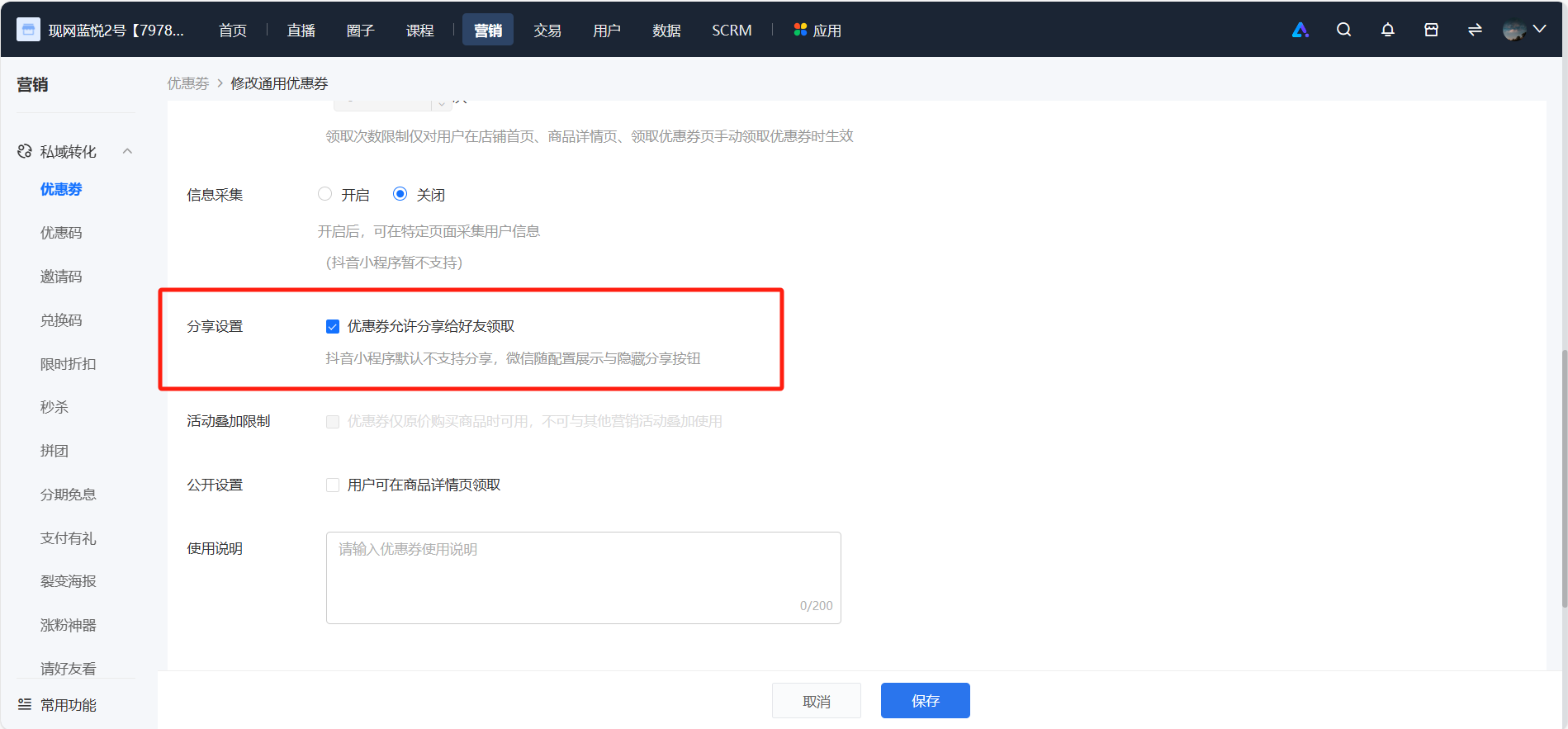Click the 取消 button
1568x729 pixels.
(817, 700)
